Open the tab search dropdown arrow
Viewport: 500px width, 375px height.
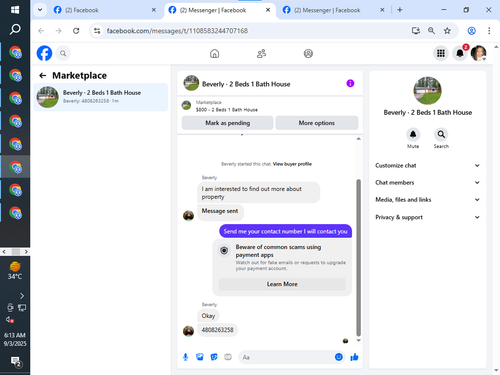click(40, 10)
